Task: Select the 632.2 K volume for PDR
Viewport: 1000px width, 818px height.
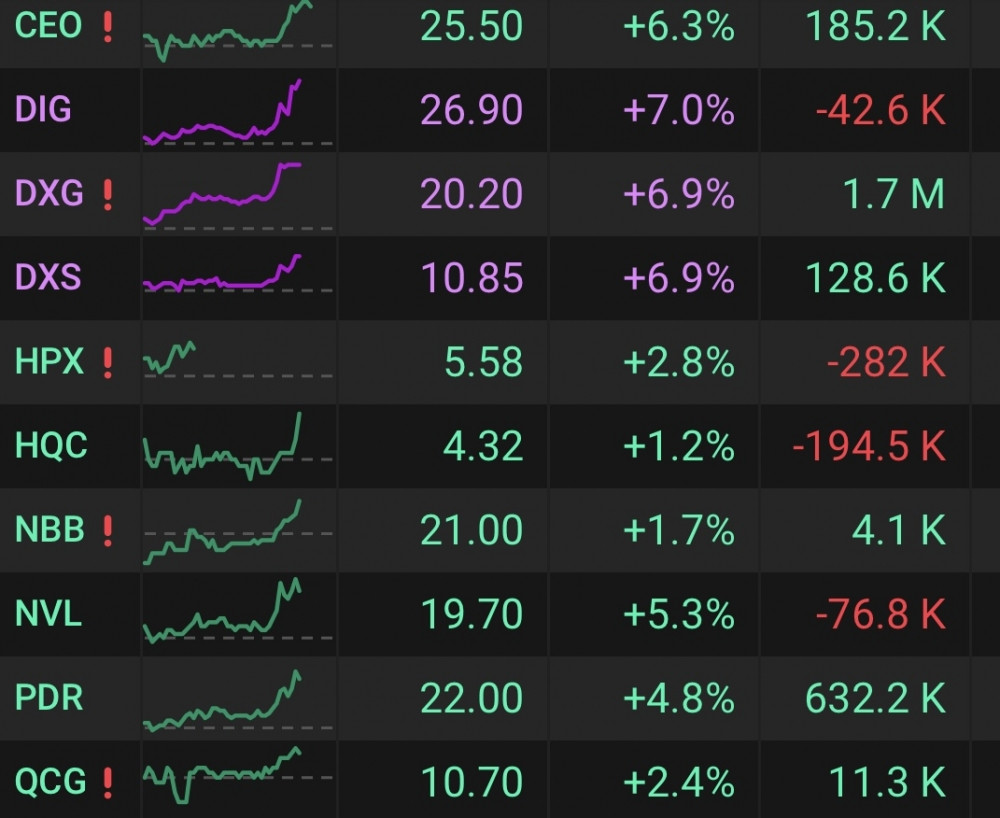Action: (x=875, y=697)
